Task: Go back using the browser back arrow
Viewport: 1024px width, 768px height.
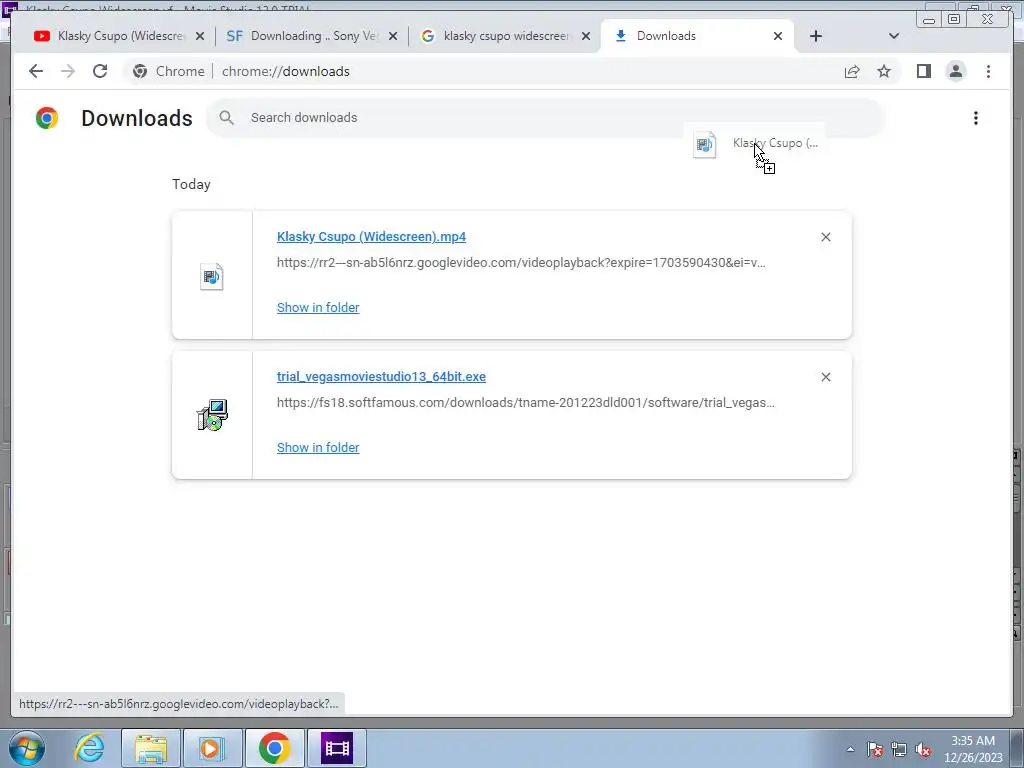Action: click(36, 71)
